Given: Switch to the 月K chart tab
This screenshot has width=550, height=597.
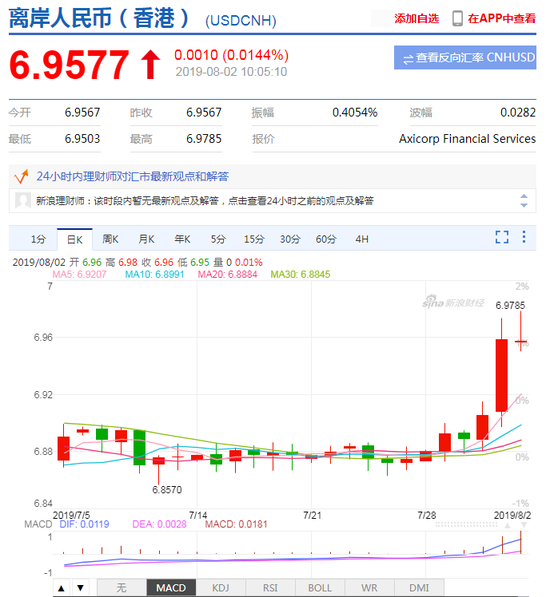Looking at the screenshot, I should tap(147, 239).
